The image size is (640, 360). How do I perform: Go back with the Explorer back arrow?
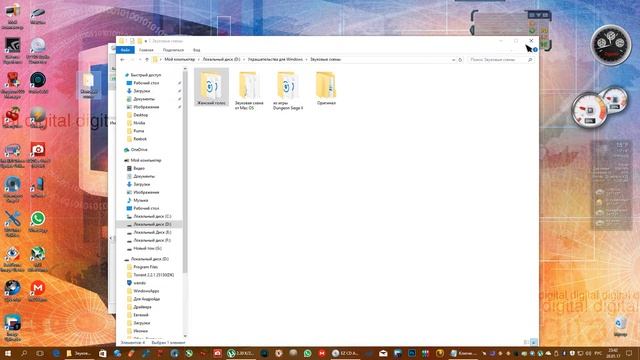point(122,60)
